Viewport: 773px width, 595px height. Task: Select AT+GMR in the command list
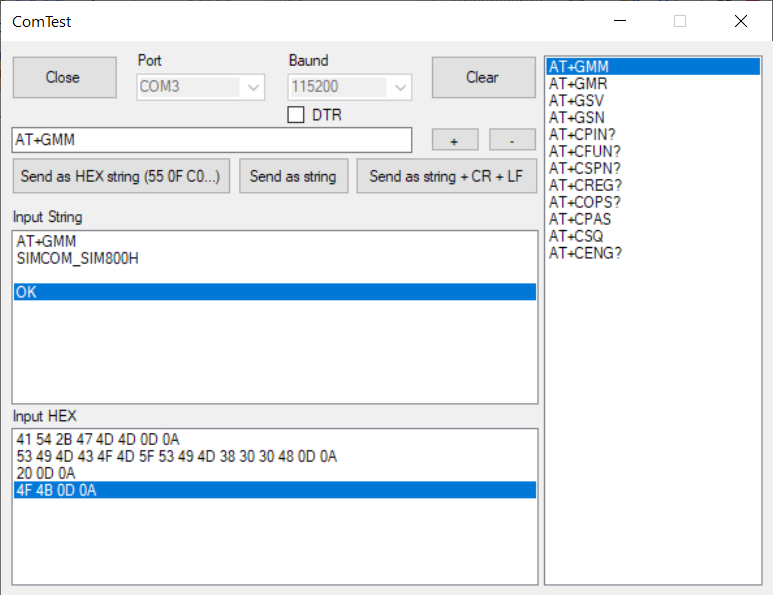[578, 84]
